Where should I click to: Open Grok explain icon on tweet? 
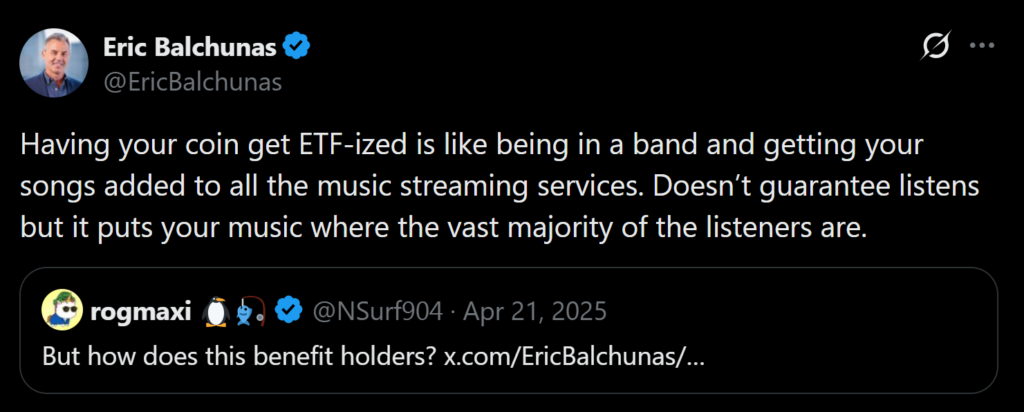pyautogui.click(x=936, y=47)
